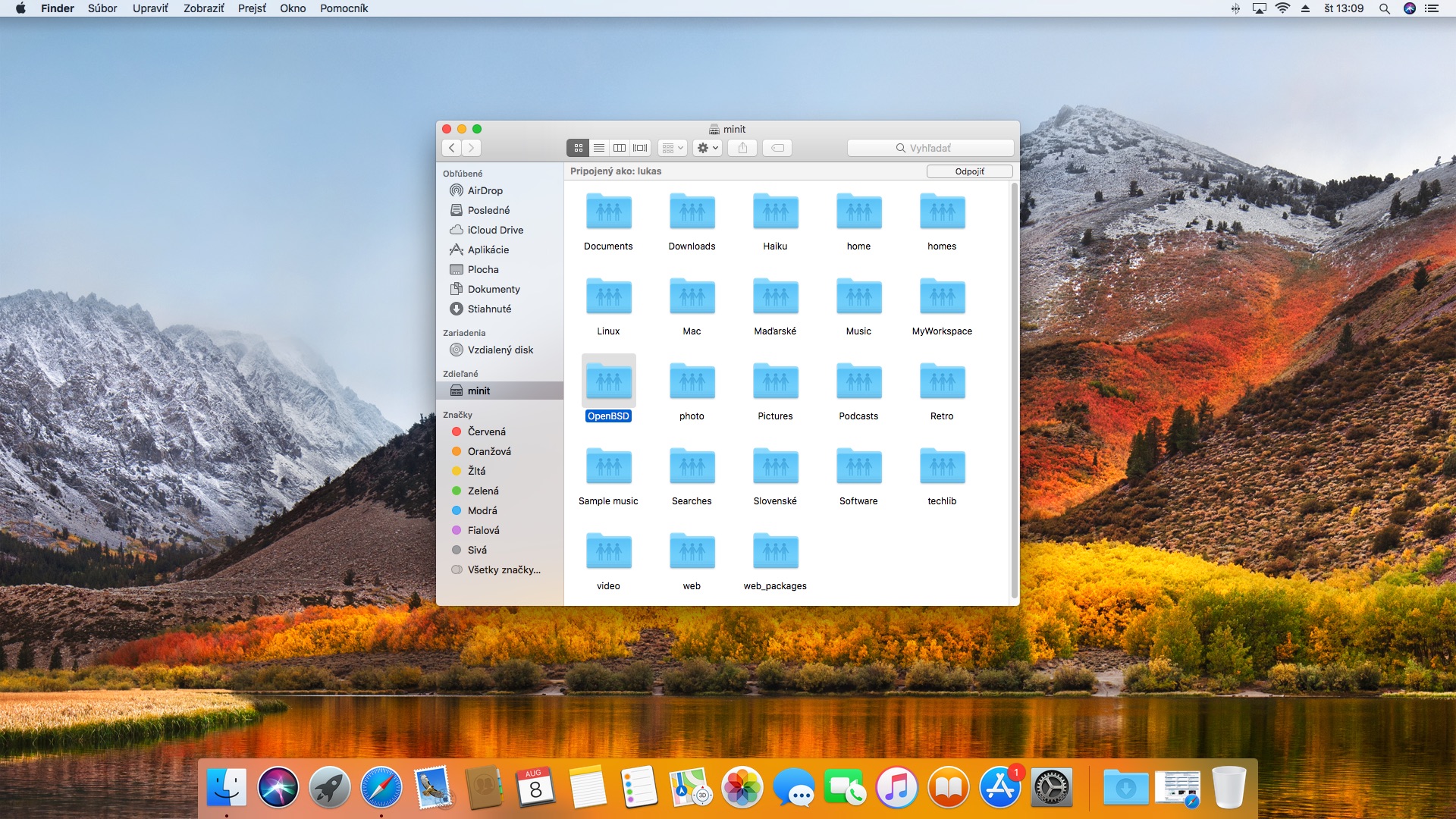1456x819 pixels.
Task: Select Aplikácie in the sidebar
Action: click(500, 249)
